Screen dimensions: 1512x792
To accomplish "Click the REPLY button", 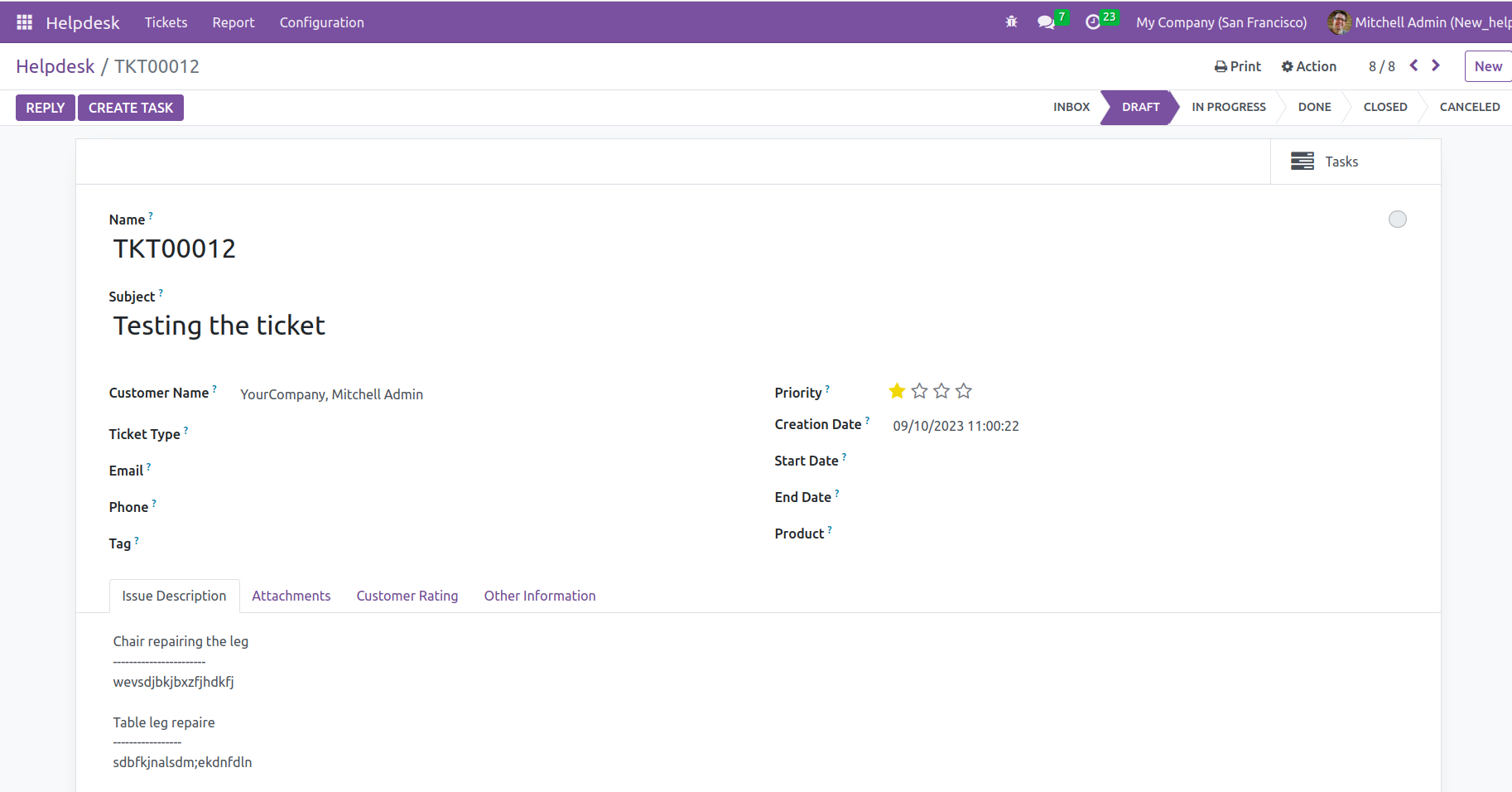I will 46,108.
